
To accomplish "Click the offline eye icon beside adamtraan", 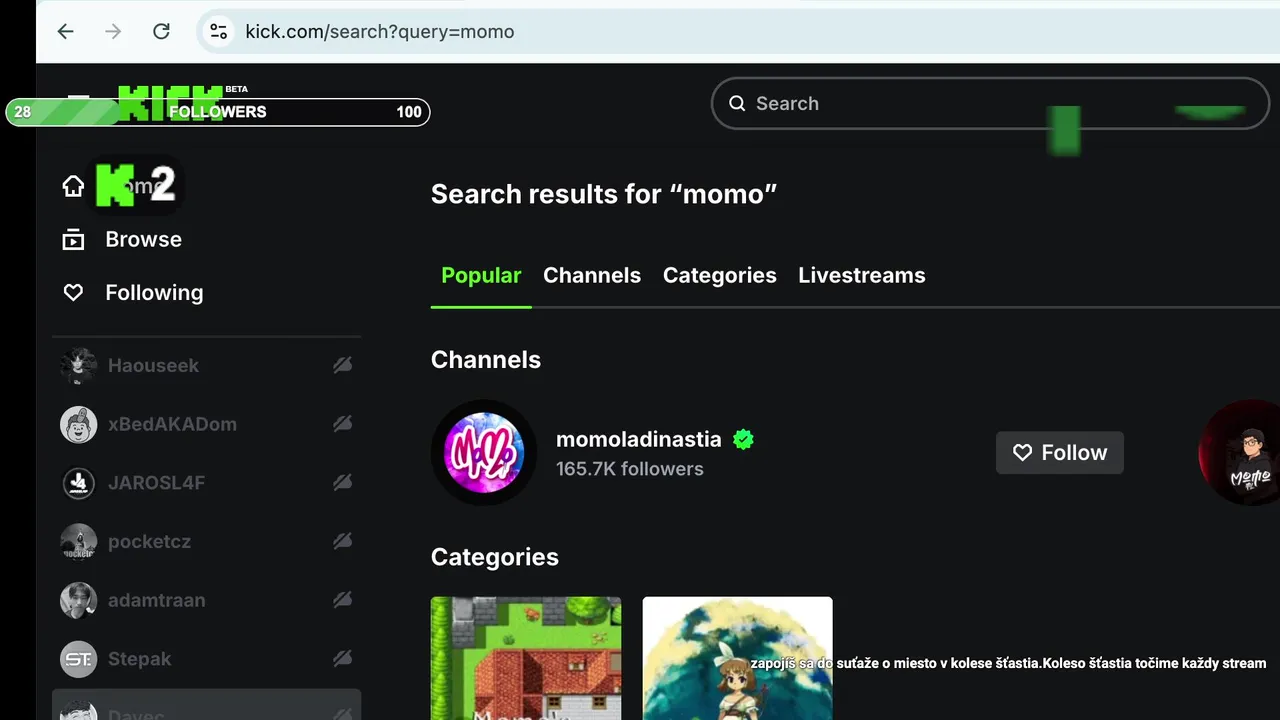I will pos(342,600).
